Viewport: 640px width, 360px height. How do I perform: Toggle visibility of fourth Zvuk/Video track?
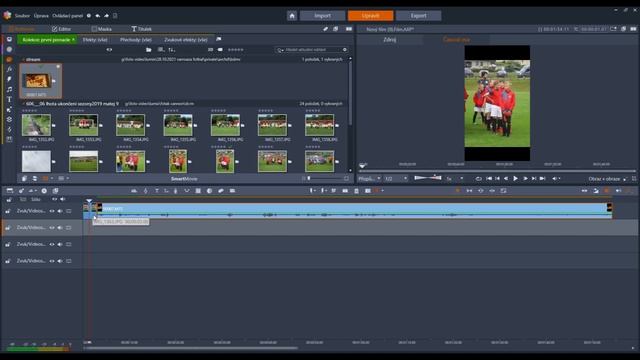pos(52,261)
